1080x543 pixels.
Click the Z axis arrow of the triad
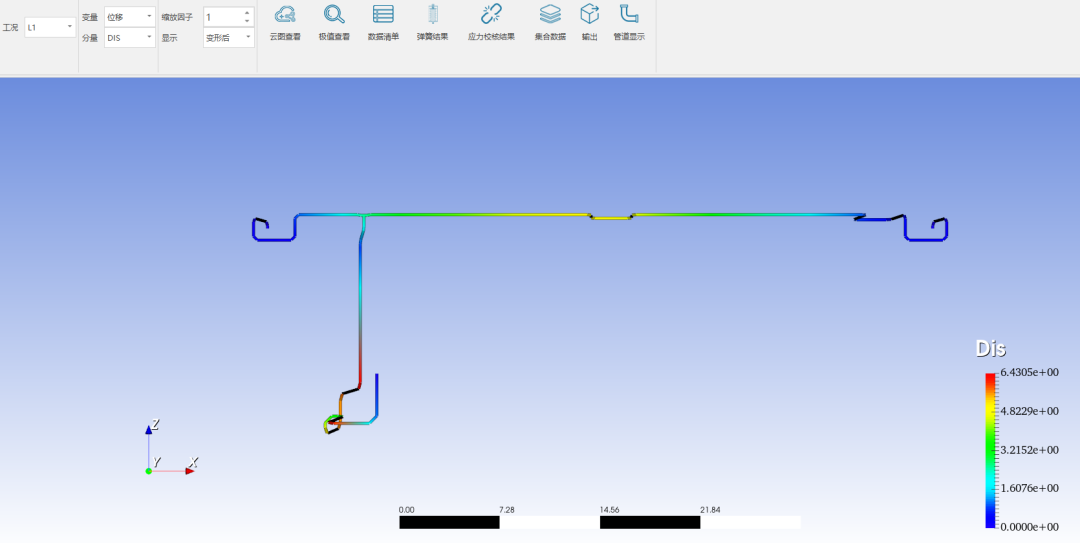pos(148,429)
